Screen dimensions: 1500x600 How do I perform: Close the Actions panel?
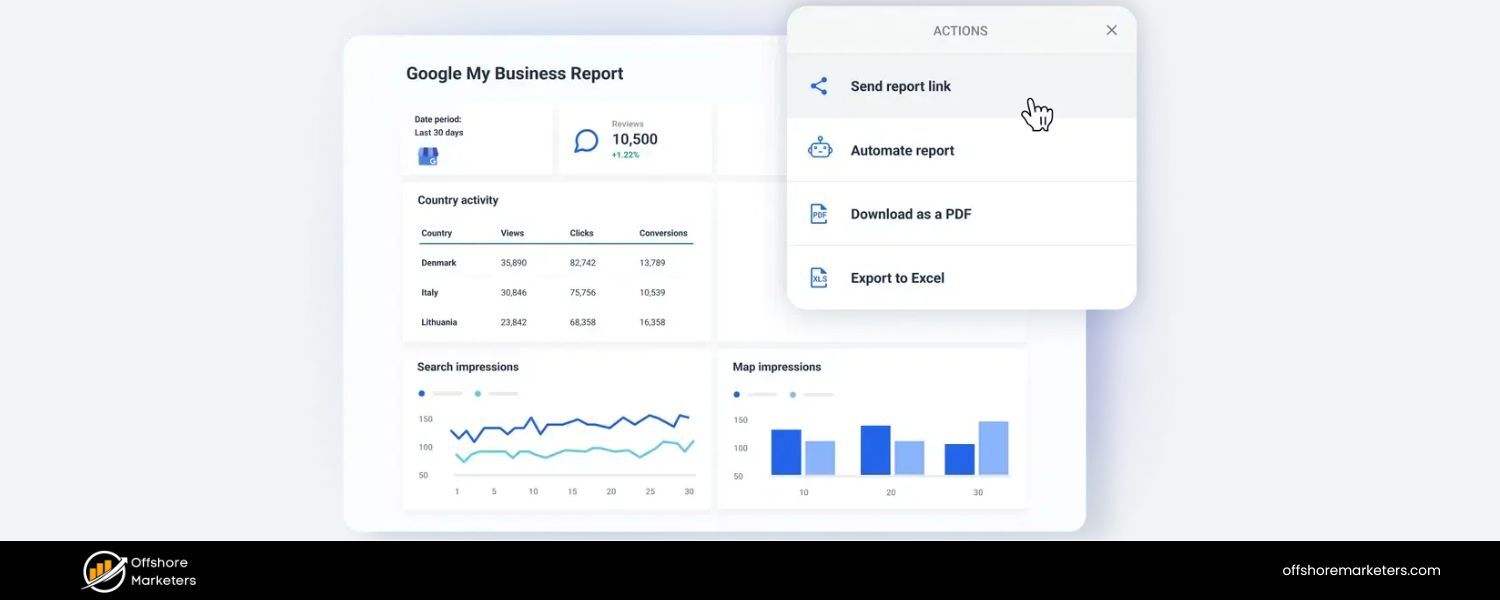1111,30
